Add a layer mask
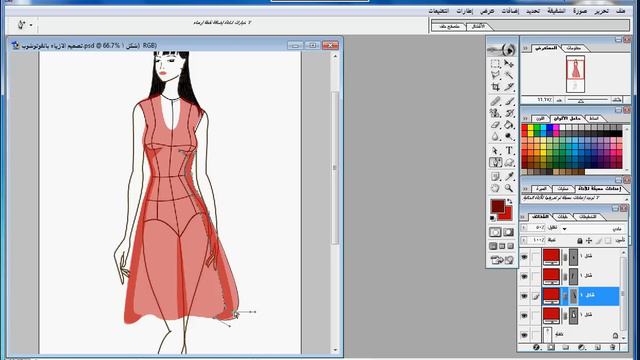 click(551, 347)
